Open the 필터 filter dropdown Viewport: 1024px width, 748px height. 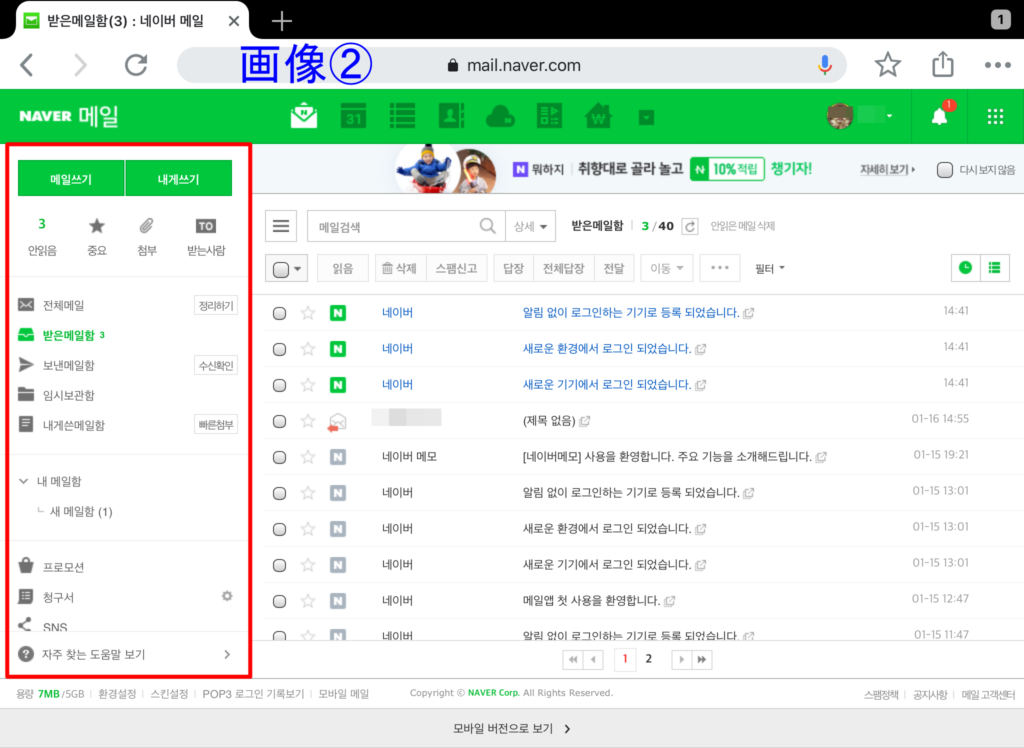tap(770, 268)
